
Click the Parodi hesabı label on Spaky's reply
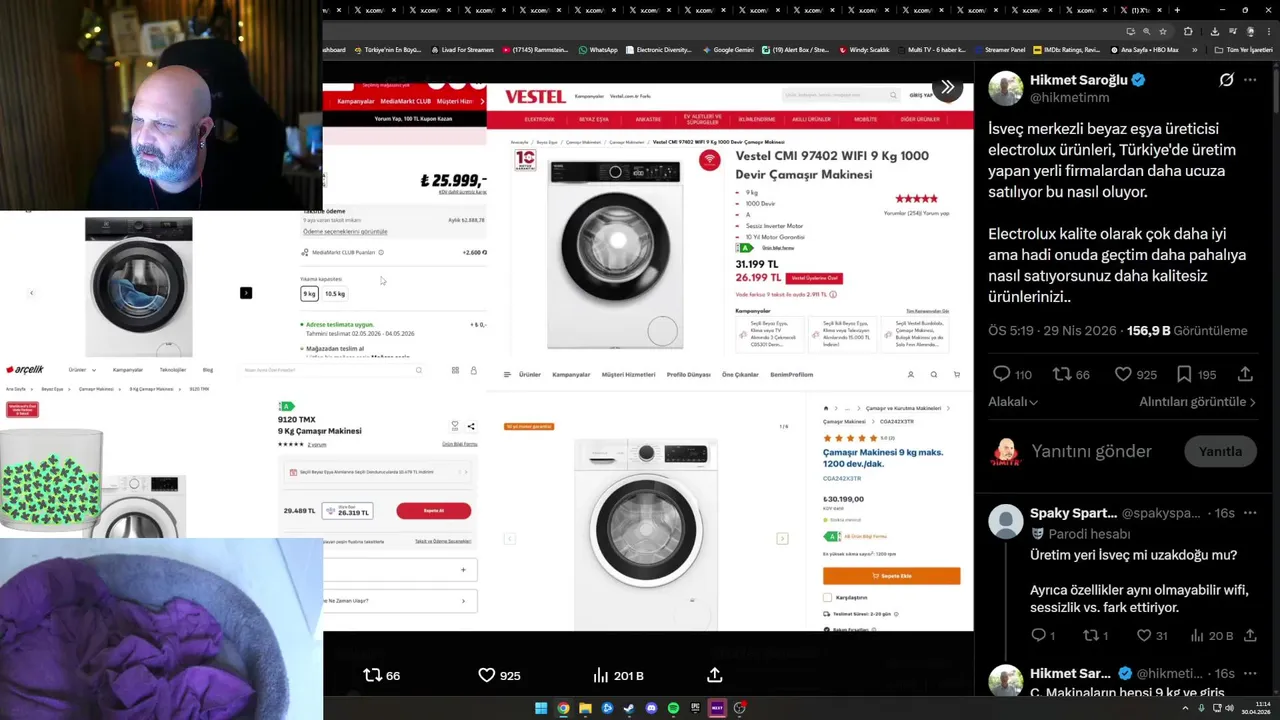click(1081, 534)
